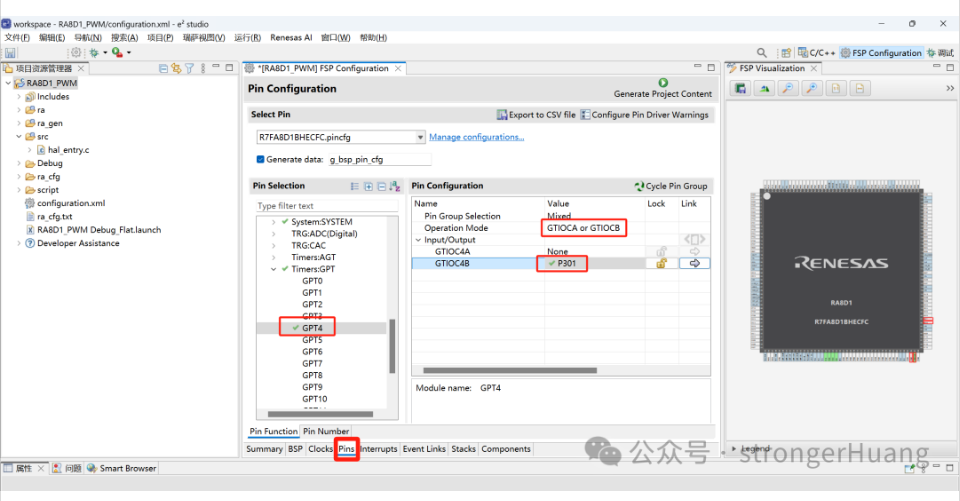The image size is (960, 501).
Task: Click Generate Project Content button
Action: click(x=663, y=88)
